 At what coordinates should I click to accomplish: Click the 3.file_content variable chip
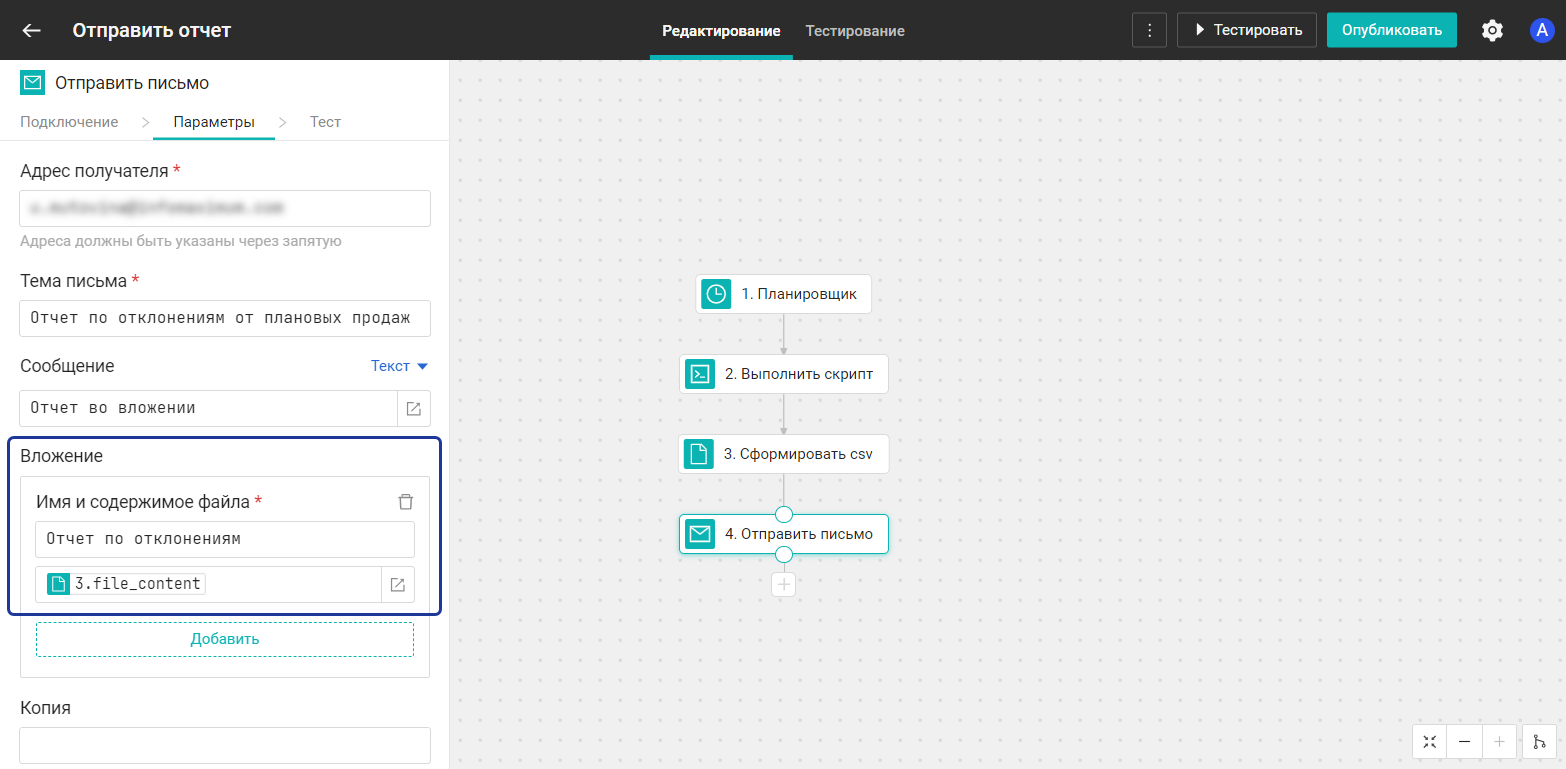[x=126, y=584]
